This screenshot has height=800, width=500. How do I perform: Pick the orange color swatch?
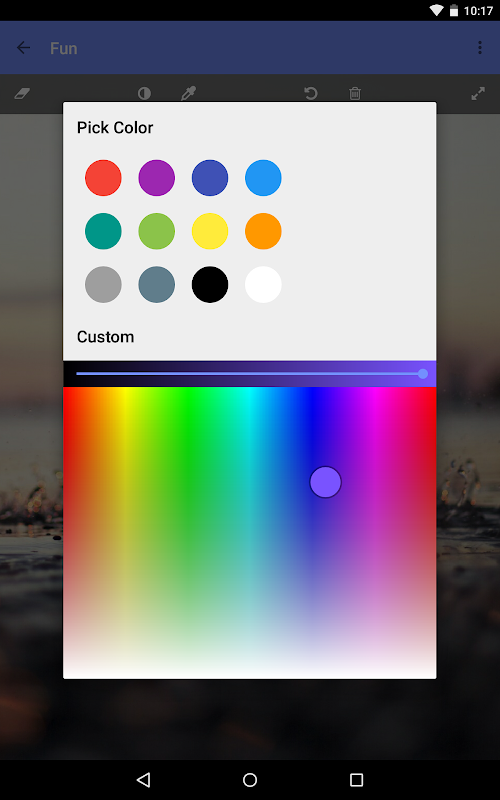coord(263,231)
